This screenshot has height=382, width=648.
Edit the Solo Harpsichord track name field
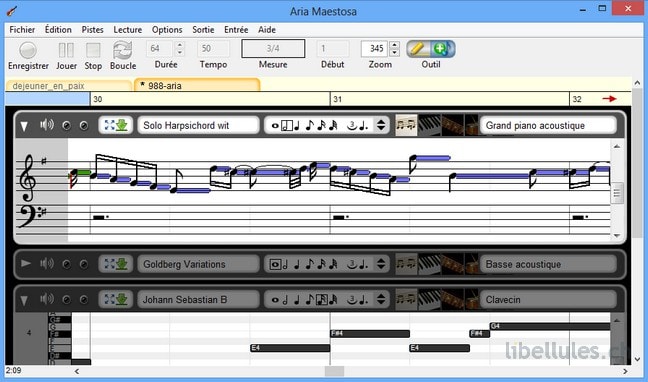pyautogui.click(x=198, y=125)
